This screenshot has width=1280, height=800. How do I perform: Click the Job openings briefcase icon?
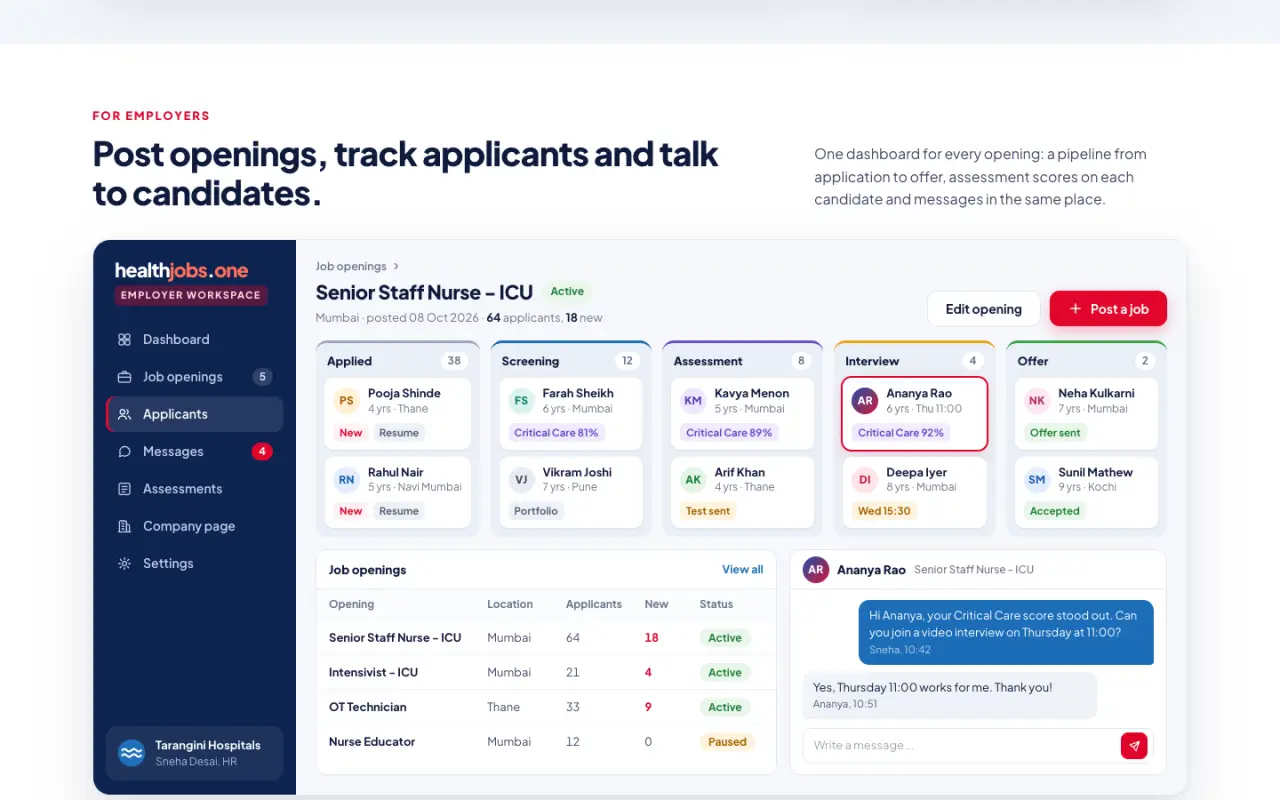pos(124,377)
